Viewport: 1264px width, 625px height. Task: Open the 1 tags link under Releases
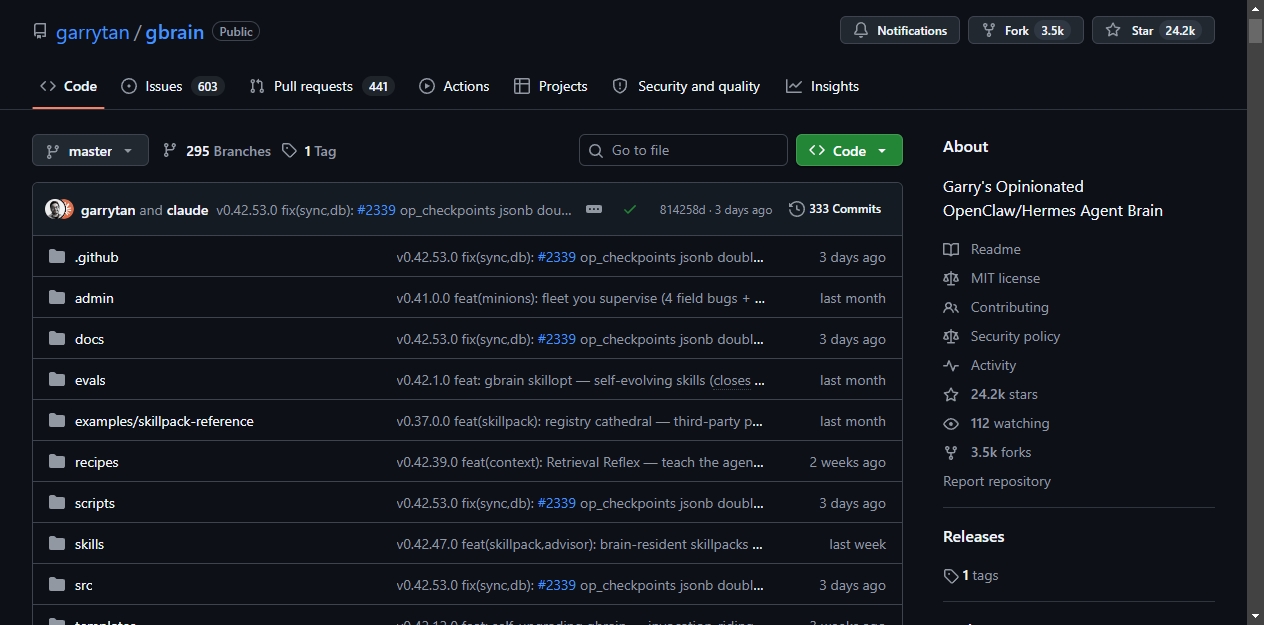971,575
